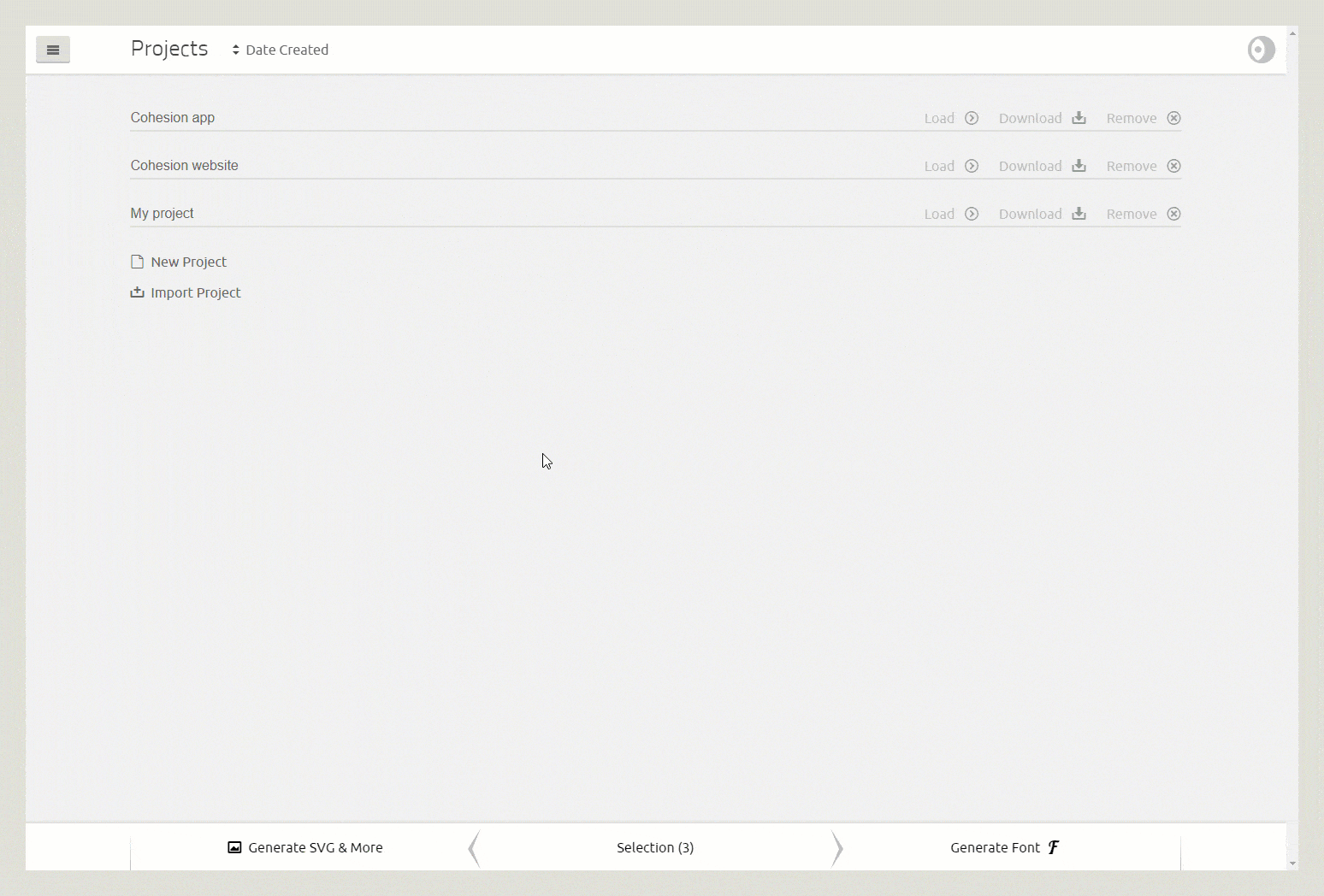1324x896 pixels.
Task: Create a New Project
Action: 179,262
